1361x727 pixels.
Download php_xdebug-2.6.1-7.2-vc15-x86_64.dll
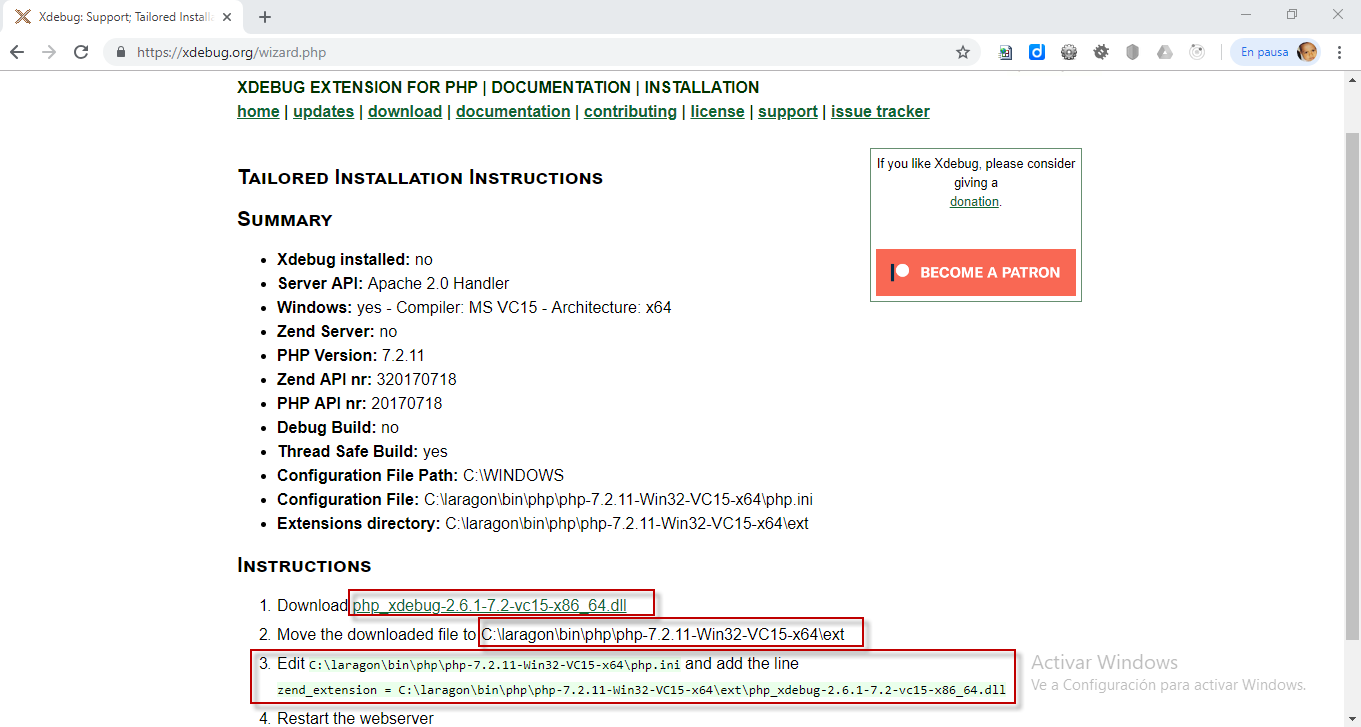coord(489,605)
